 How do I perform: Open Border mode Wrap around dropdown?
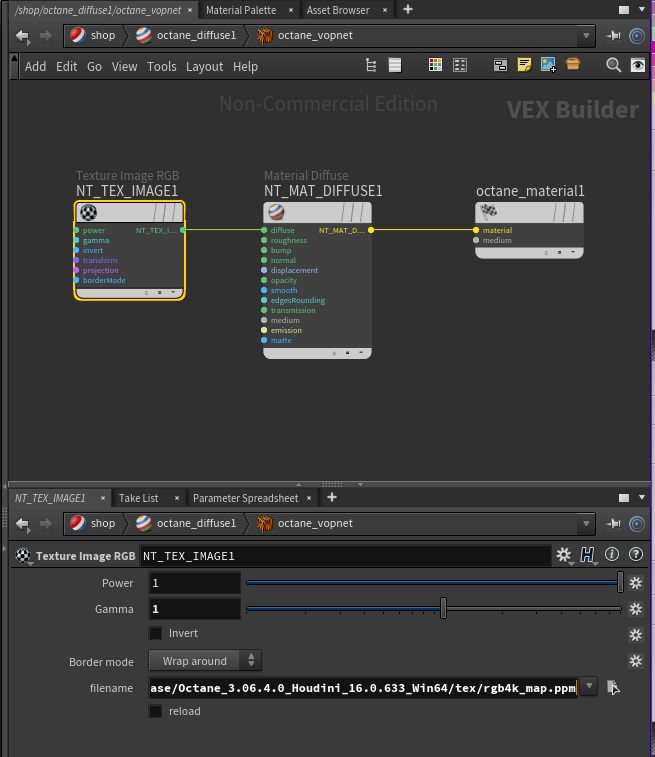click(205, 661)
